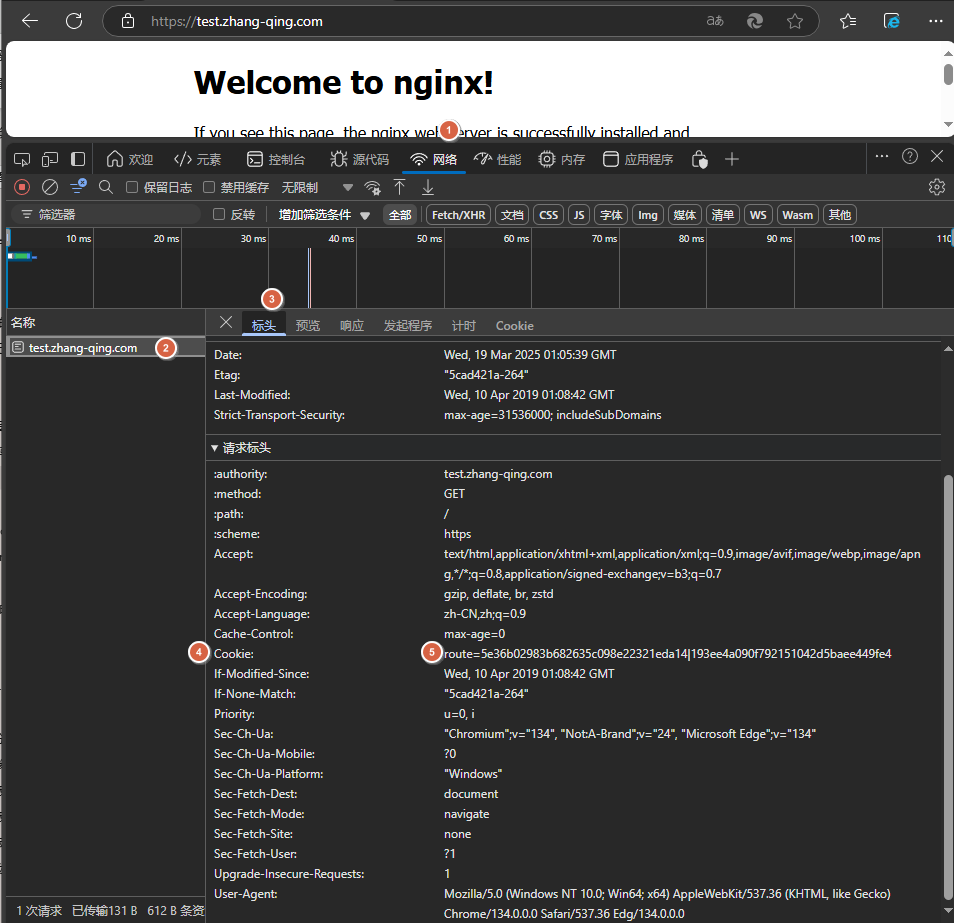954x923 pixels.
Task: Show 全部 request types
Action: coord(400,215)
